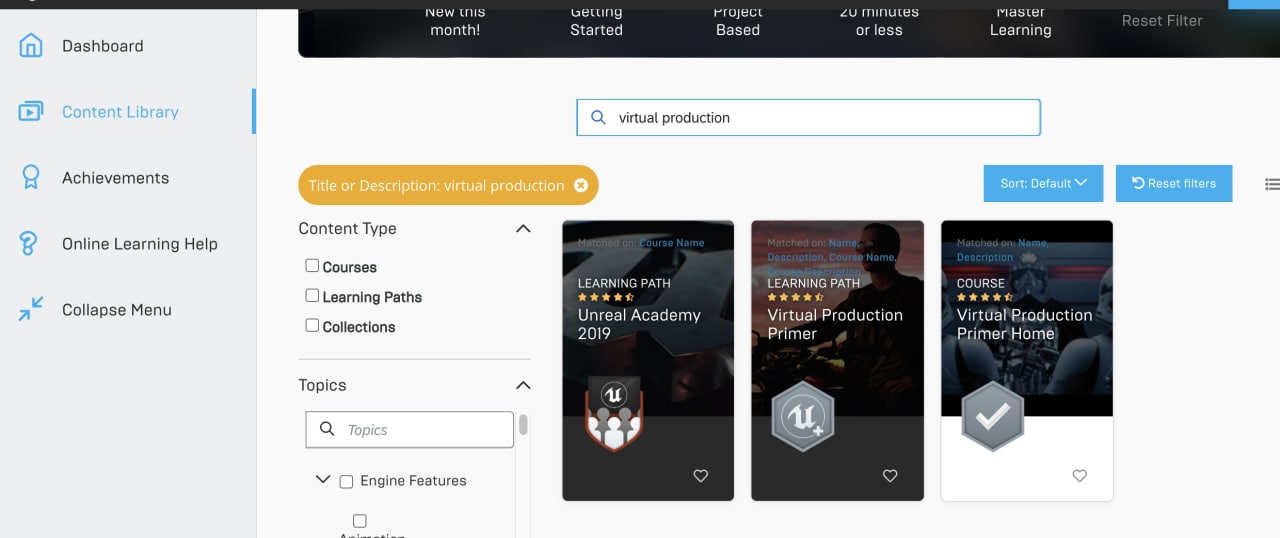1280x538 pixels.
Task: Check the Learning Paths checkbox
Action: click(312, 296)
